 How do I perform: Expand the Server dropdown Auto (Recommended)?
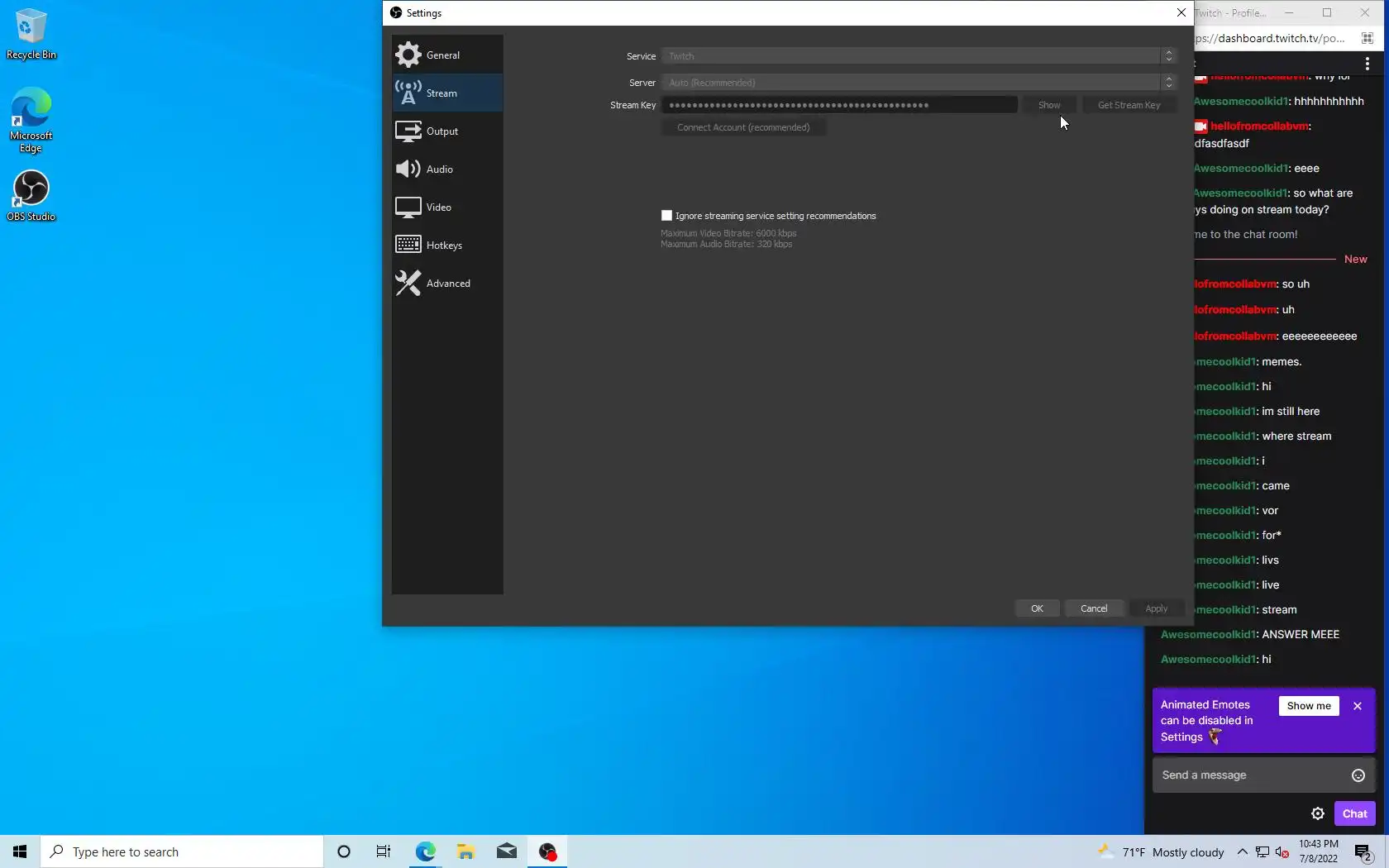pyautogui.click(x=918, y=83)
